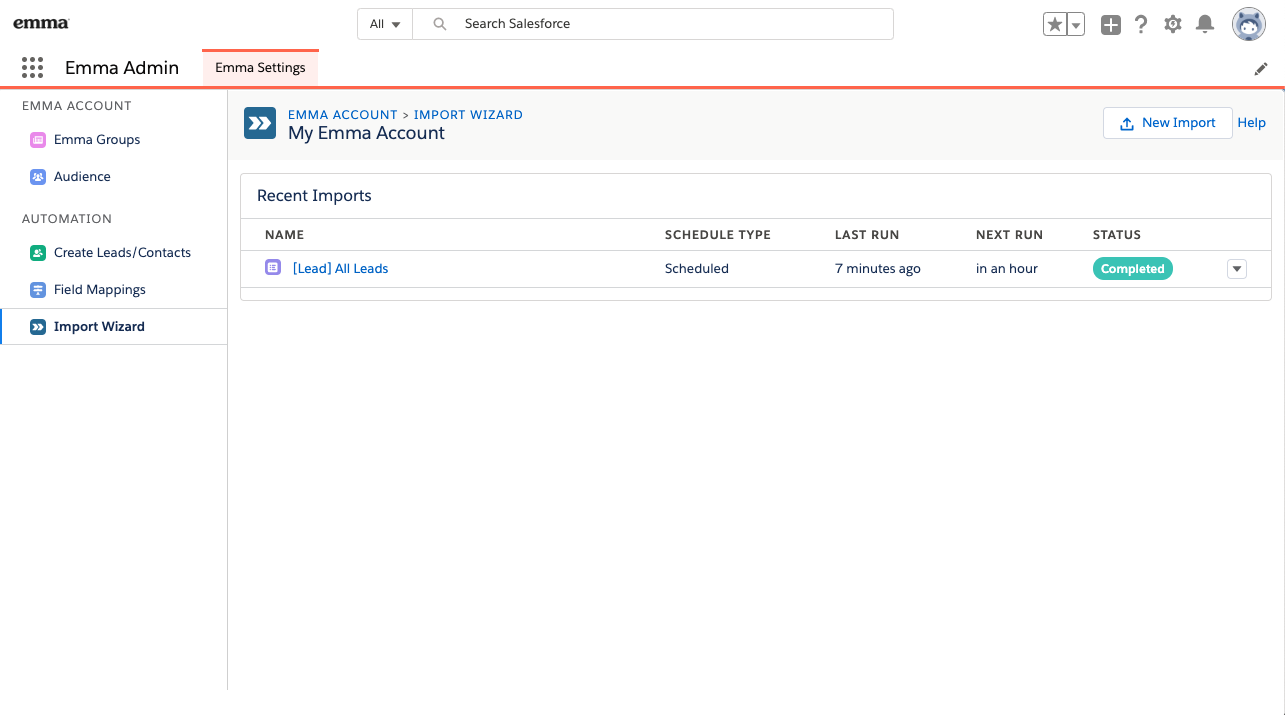Switch to the Emma Settings tab
Screen dimensions: 1285x715
coord(260,68)
